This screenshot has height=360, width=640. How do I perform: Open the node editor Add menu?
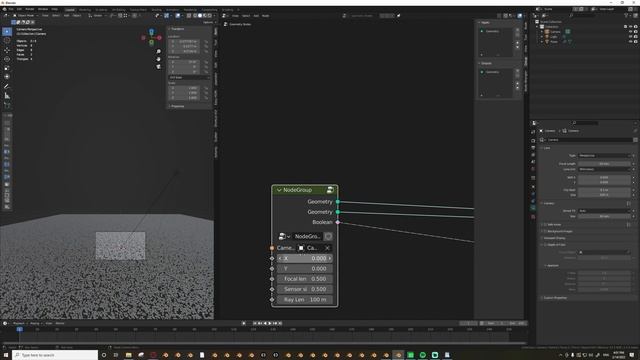pyautogui.click(x=256, y=16)
